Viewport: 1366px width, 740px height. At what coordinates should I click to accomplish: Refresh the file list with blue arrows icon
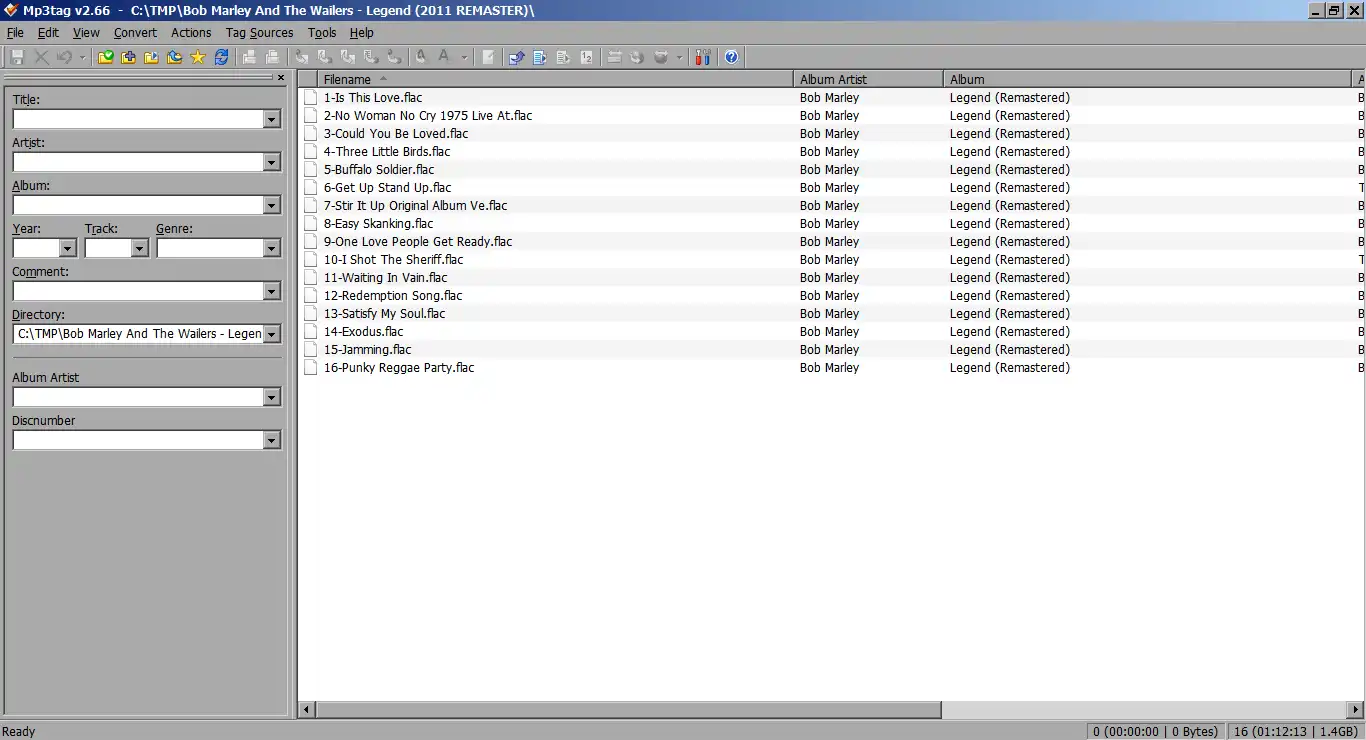click(221, 57)
